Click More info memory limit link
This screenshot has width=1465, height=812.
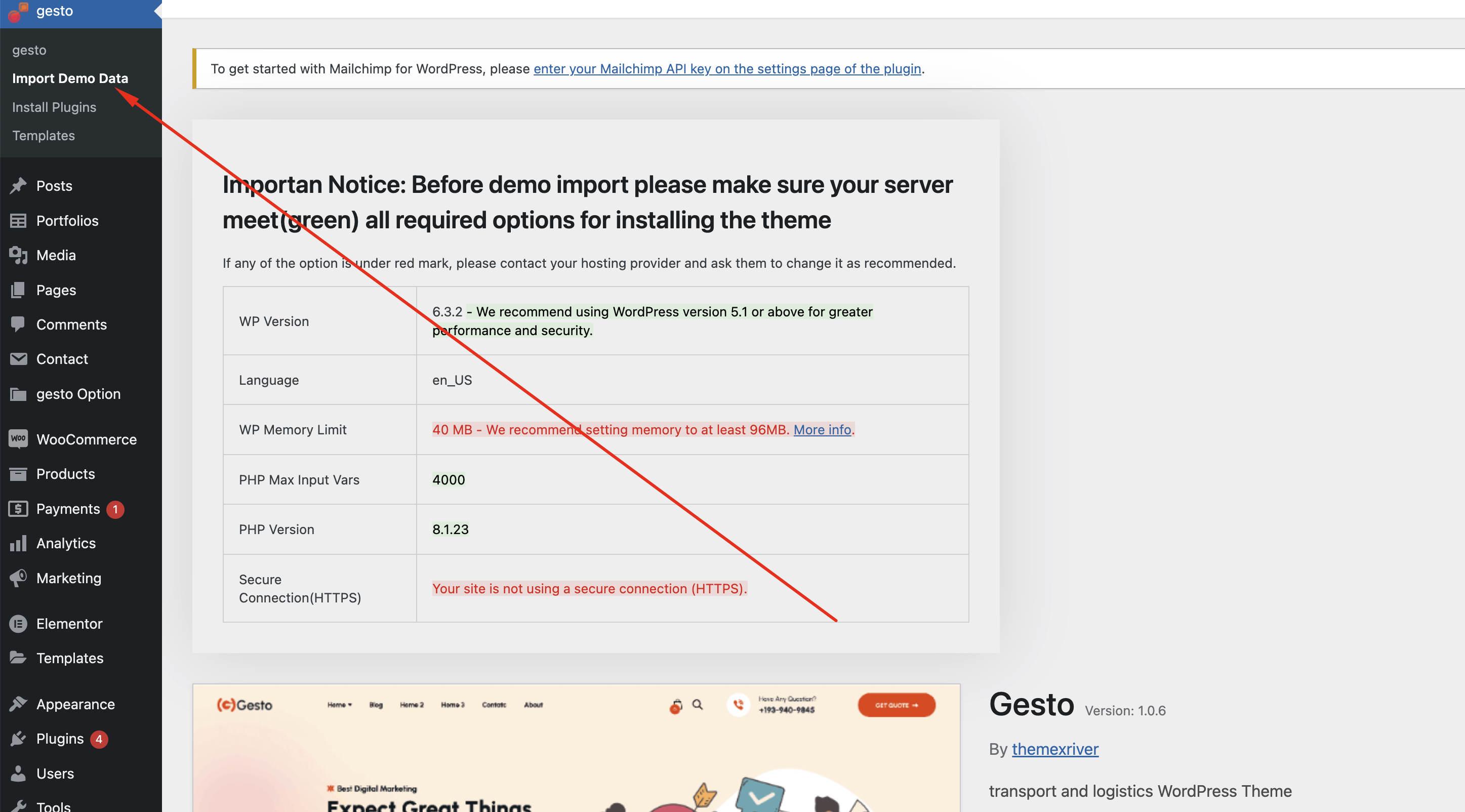(822, 429)
